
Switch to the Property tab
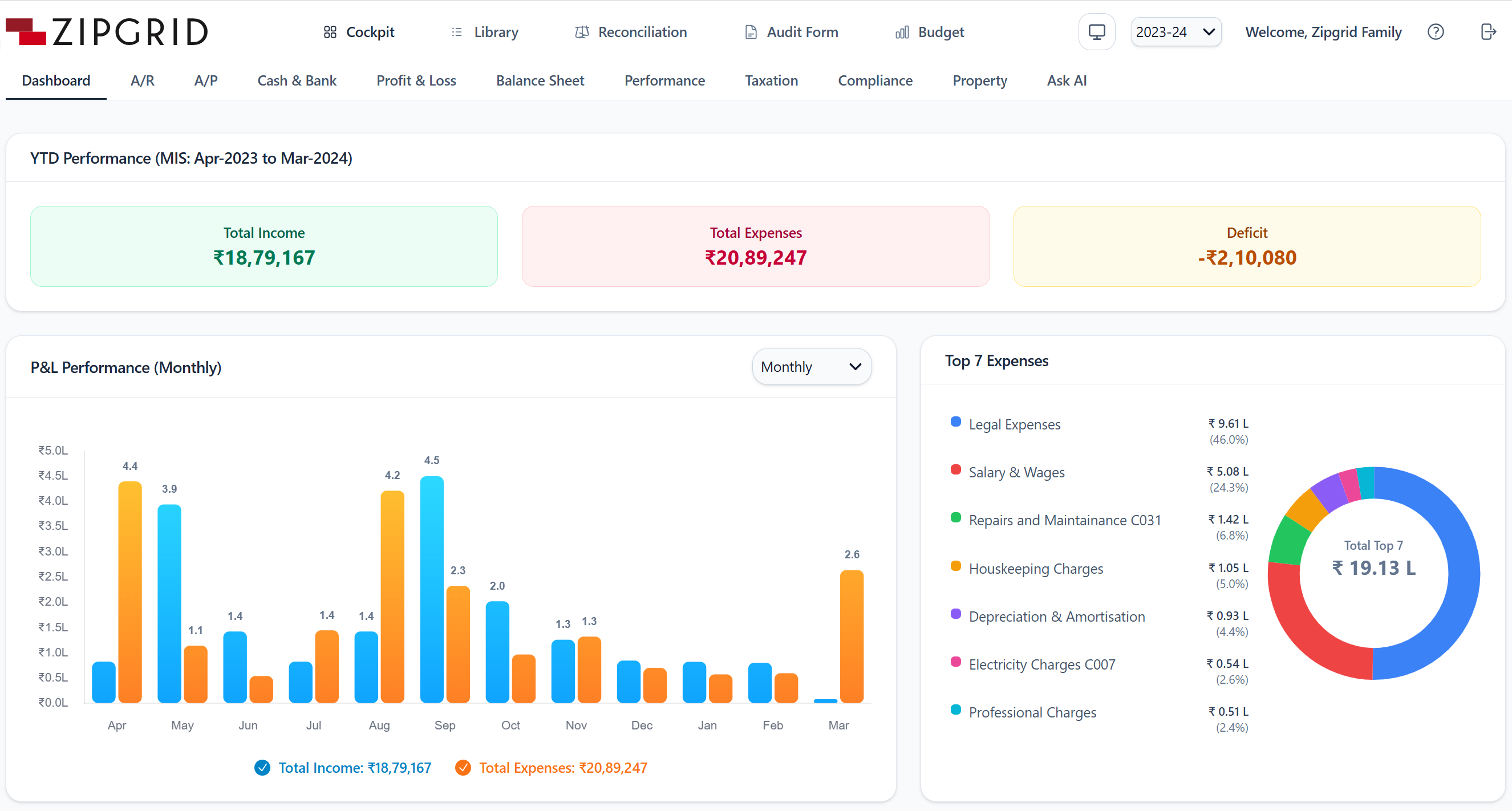979,80
